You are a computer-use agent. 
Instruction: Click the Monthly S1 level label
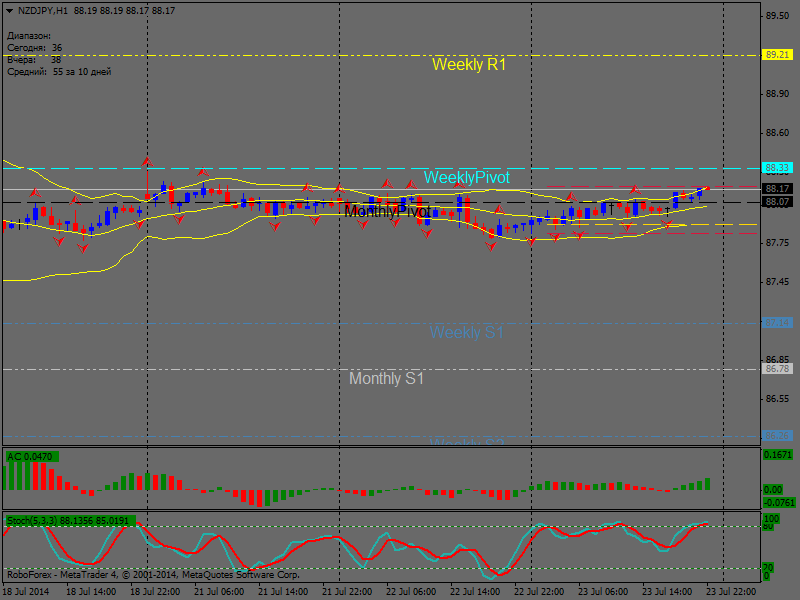click(x=386, y=379)
